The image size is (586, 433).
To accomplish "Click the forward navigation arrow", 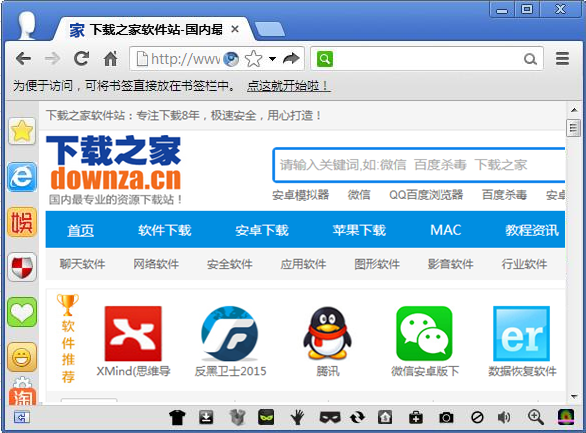I will (52, 59).
